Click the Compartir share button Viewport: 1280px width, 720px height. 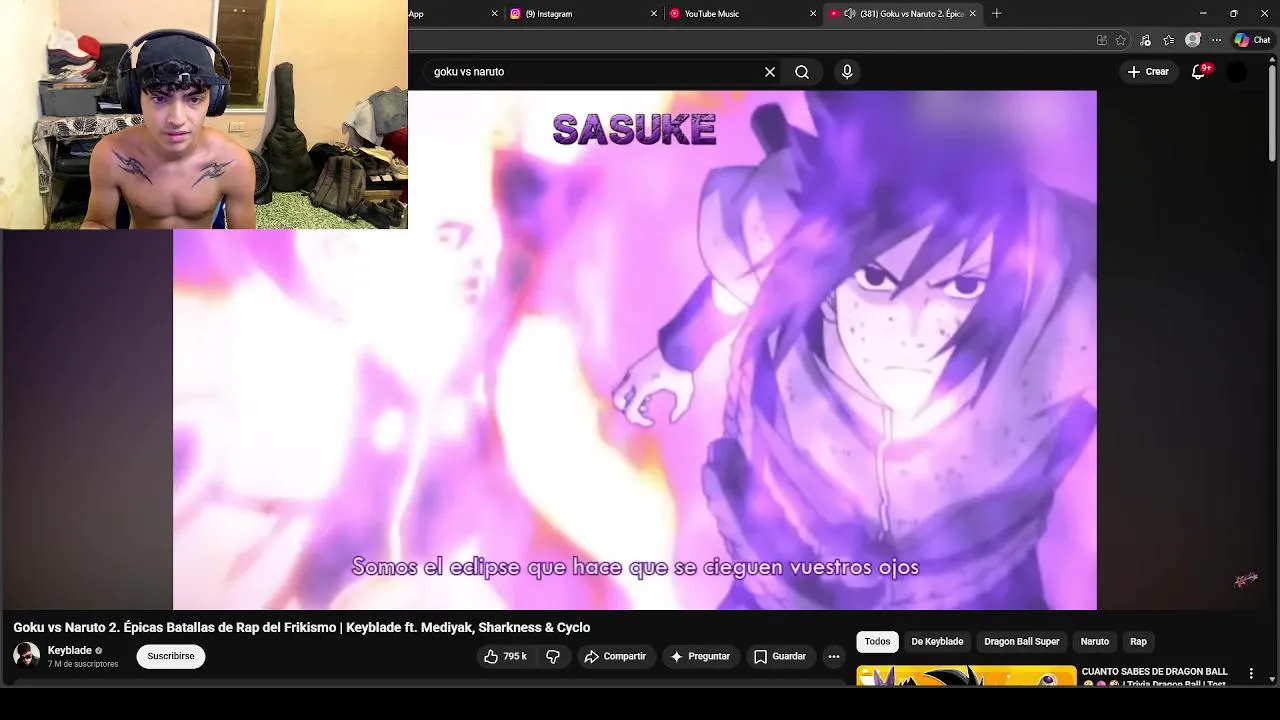615,657
